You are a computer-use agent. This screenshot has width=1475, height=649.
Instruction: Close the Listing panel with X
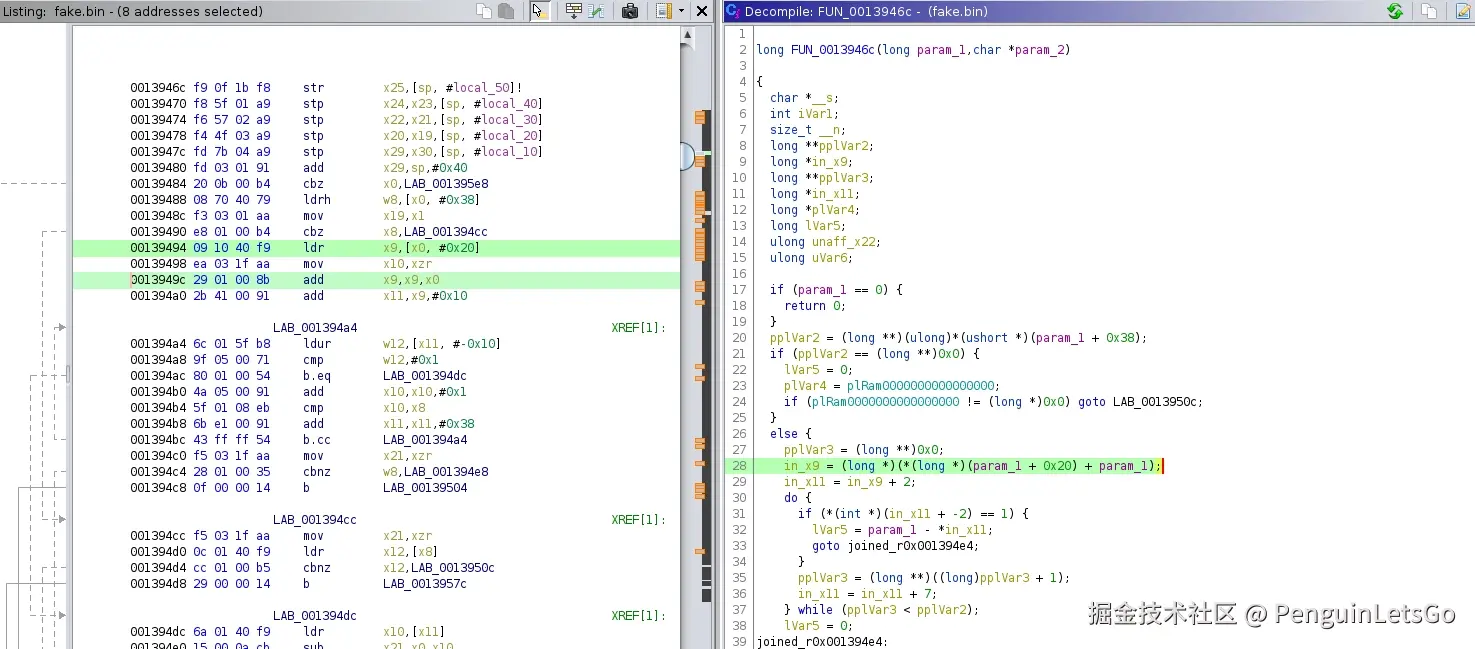point(703,11)
